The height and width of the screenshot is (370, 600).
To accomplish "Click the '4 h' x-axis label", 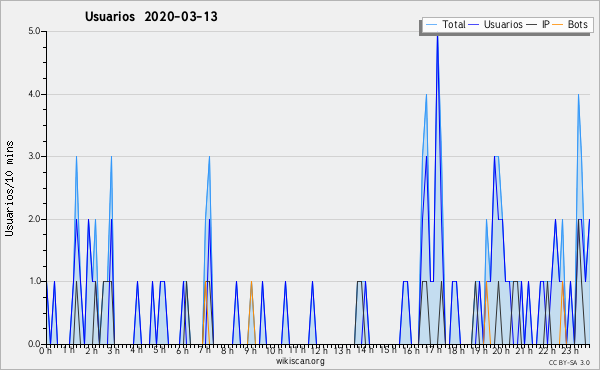I will coord(137,350).
